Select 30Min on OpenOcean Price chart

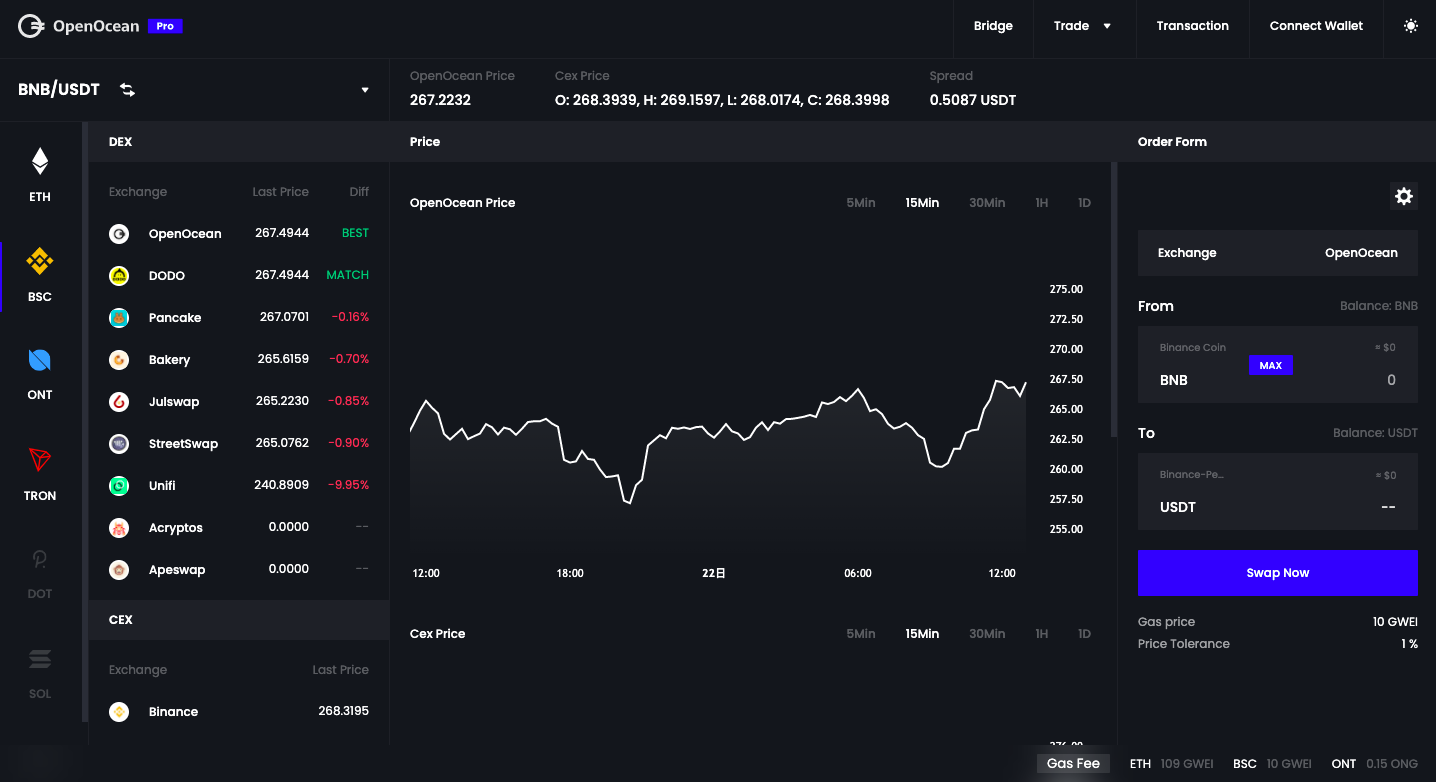987,203
